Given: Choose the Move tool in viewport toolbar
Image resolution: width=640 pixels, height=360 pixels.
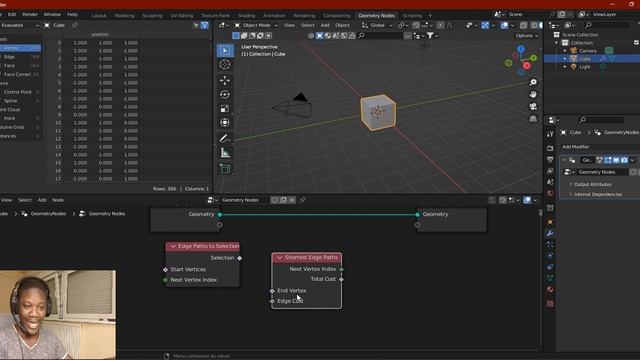Looking at the screenshot, I should (x=225, y=80).
